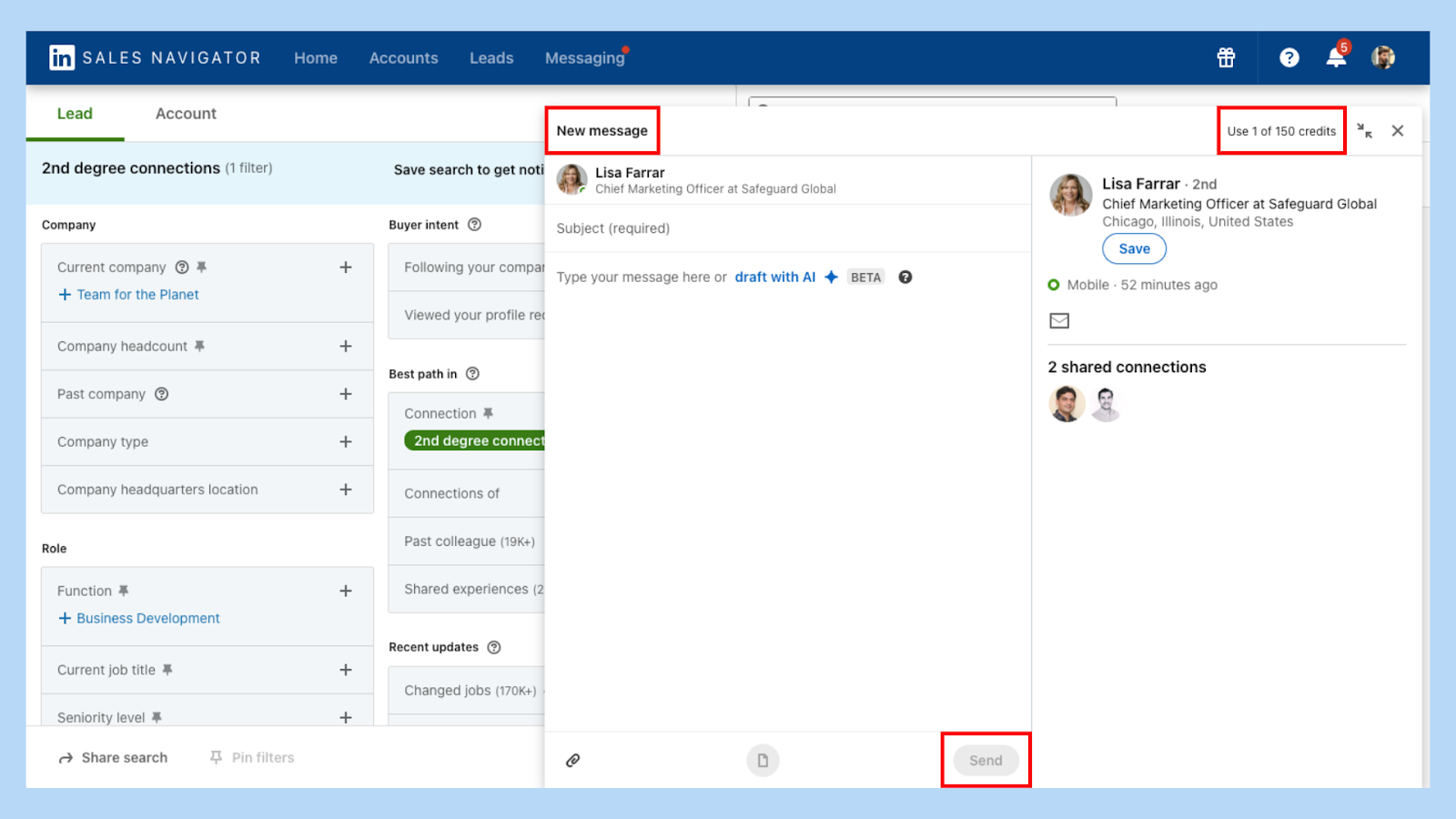Open the Changed jobs filter
Screen dimensions: 1456x819
467,691
